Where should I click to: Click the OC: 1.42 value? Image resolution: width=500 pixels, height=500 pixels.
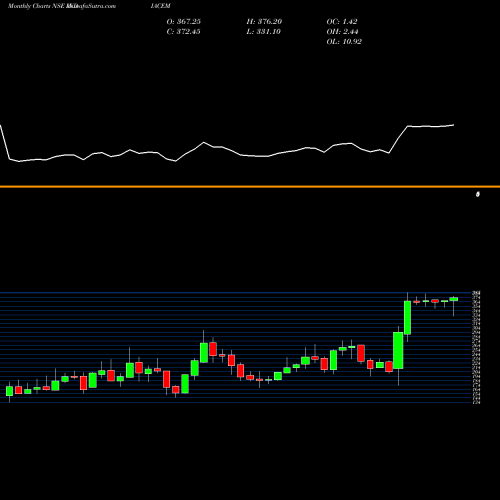point(342,22)
